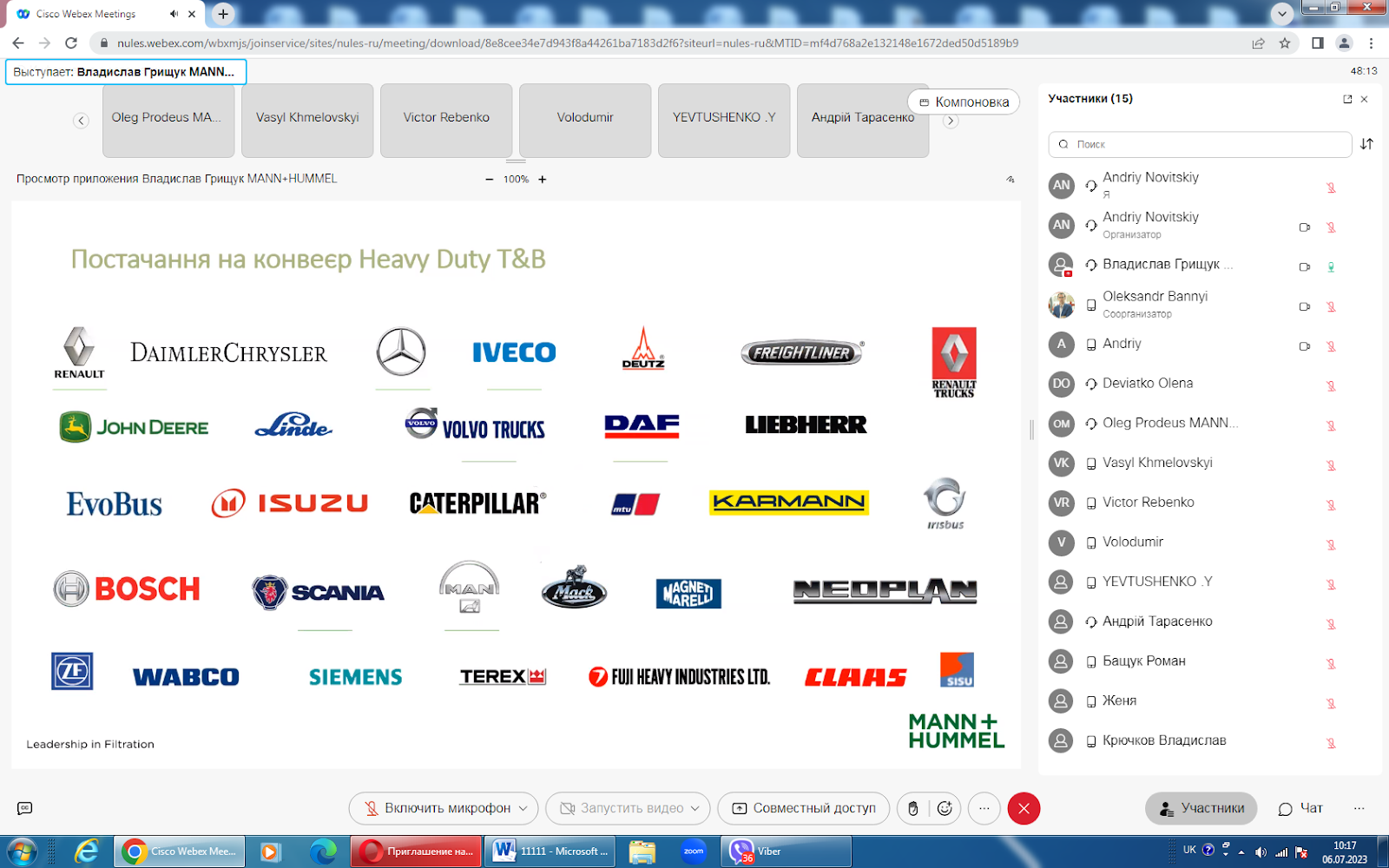Viewport: 1389px width, 868px height.
Task: Click closed captions icon bottom left
Action: click(25, 808)
